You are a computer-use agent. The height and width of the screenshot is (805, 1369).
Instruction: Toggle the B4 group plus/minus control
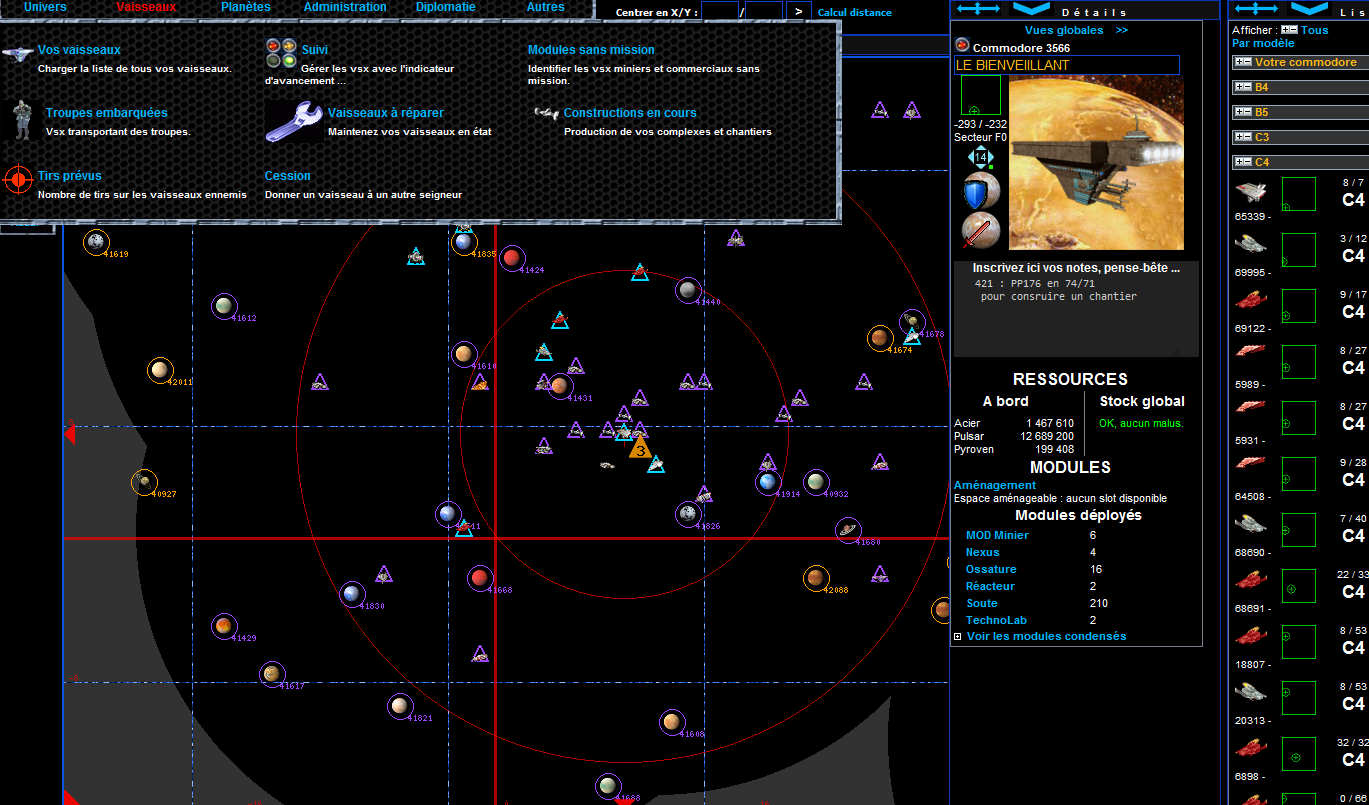click(x=1243, y=87)
